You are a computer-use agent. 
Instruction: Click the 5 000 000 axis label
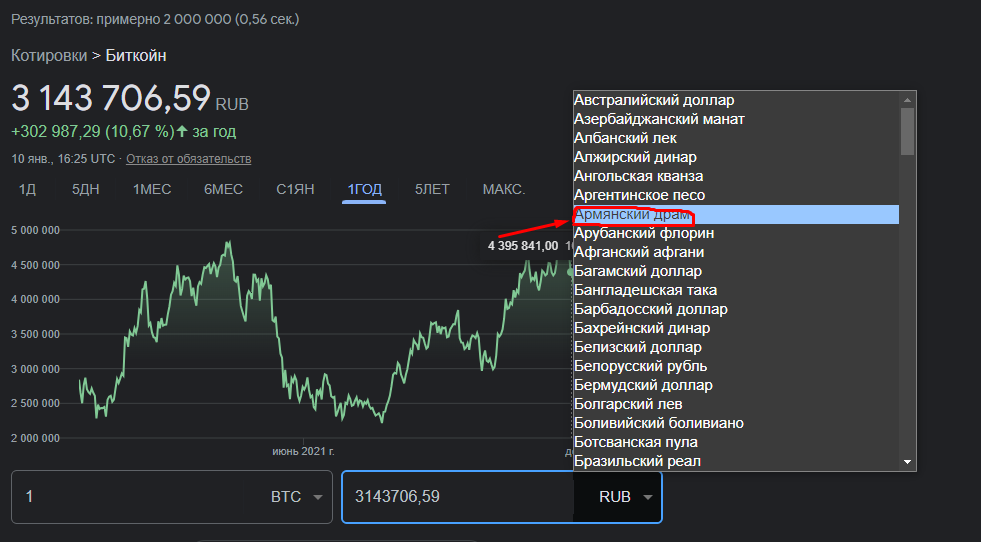pyautogui.click(x=36, y=230)
